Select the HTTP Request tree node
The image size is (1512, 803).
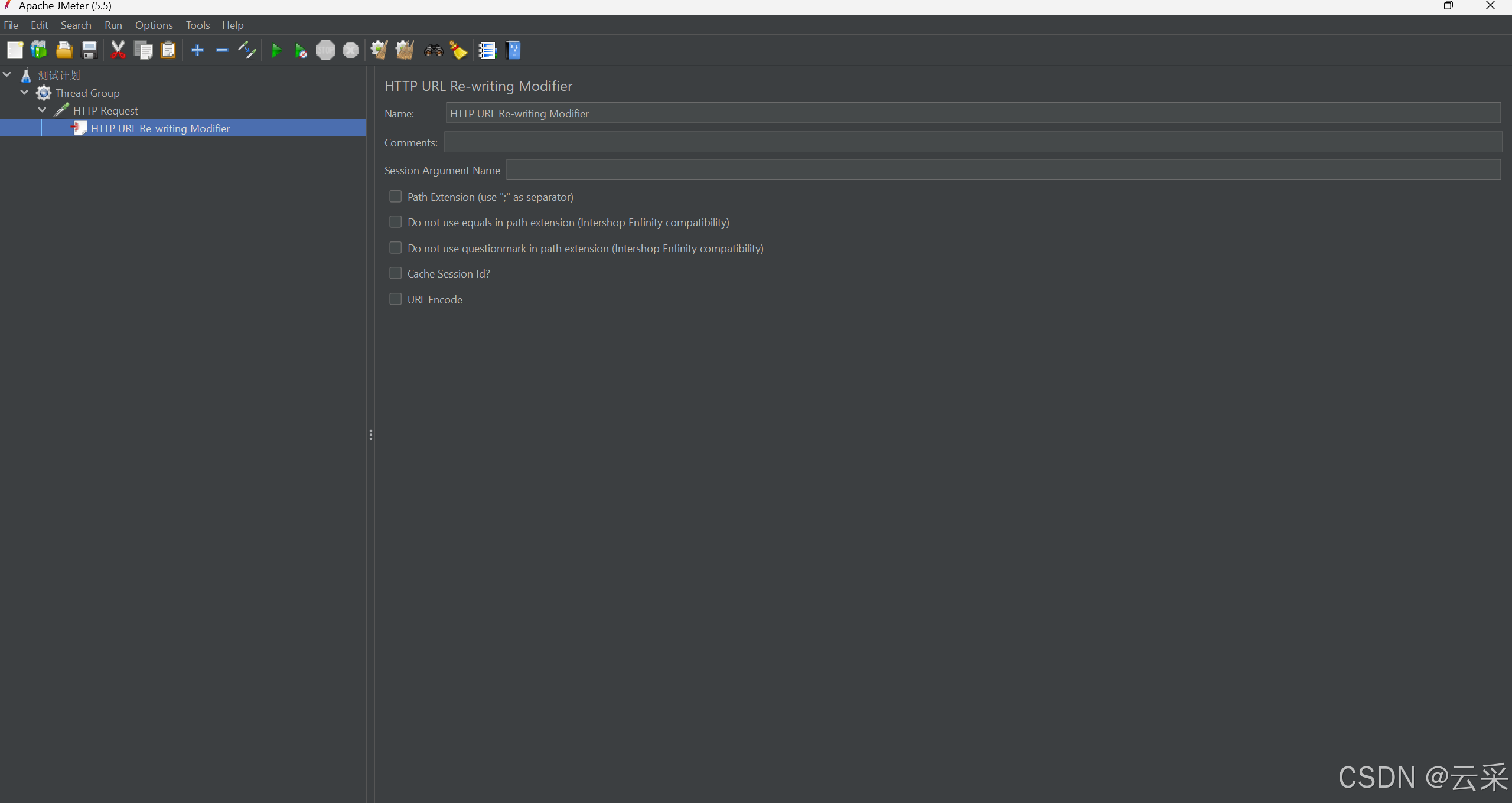click(x=106, y=110)
